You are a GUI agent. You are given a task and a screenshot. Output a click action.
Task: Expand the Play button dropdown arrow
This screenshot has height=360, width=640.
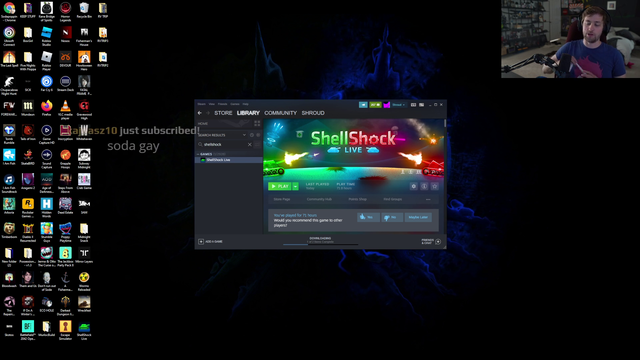[296, 186]
